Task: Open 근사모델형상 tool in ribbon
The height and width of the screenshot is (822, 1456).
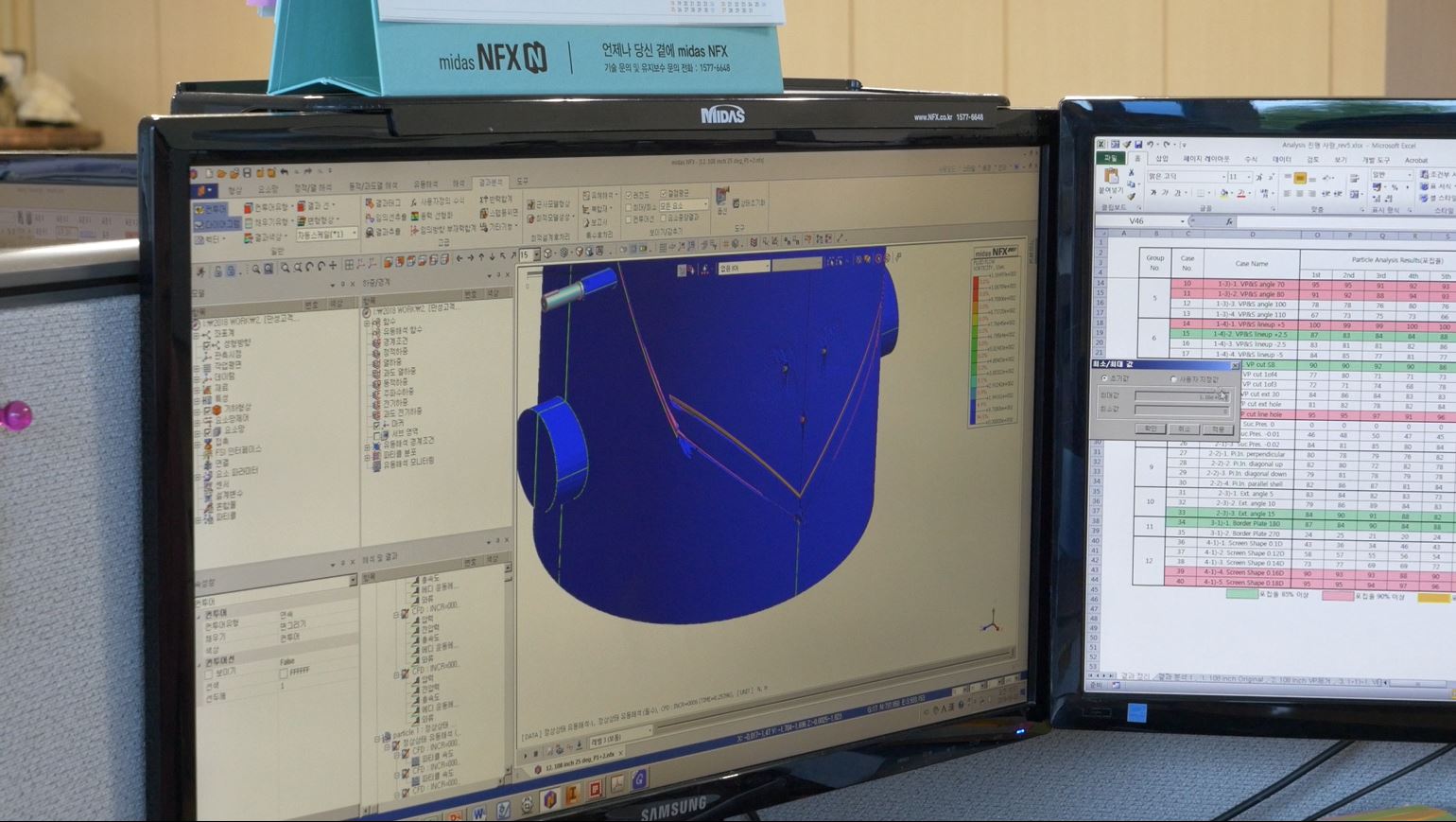Action: 547,204
